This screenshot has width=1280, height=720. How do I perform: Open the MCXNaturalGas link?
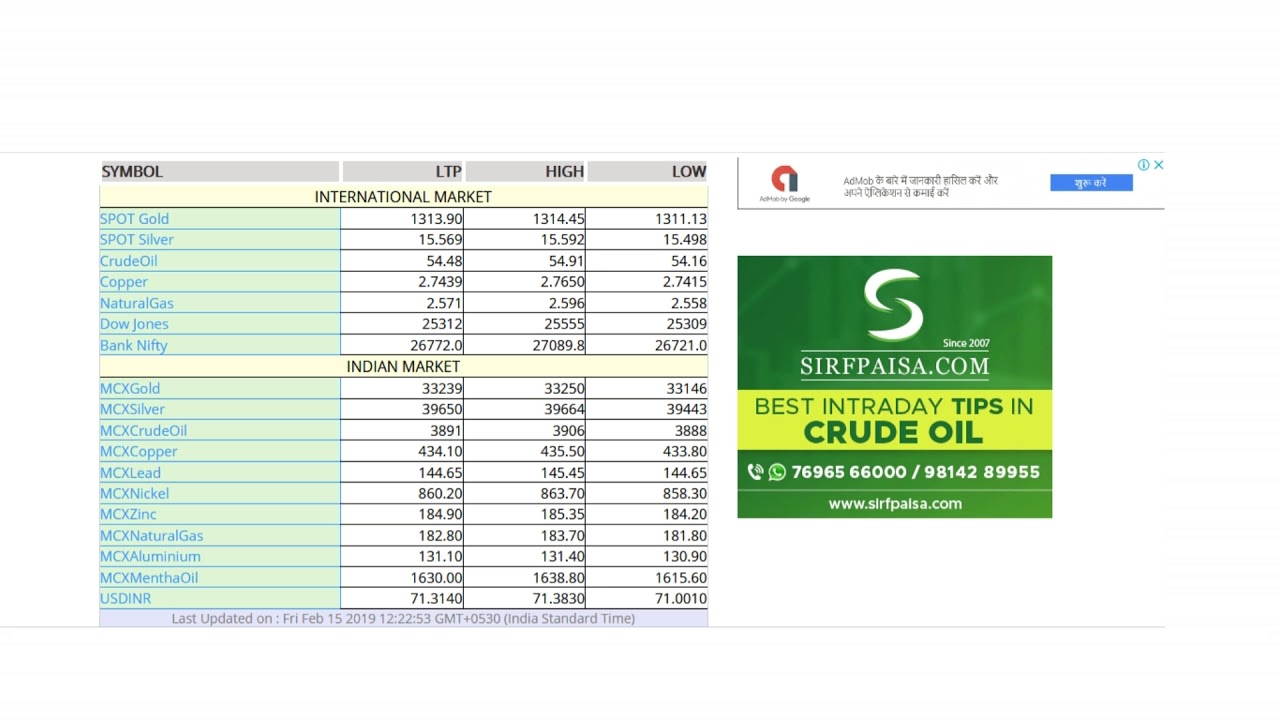coord(151,535)
